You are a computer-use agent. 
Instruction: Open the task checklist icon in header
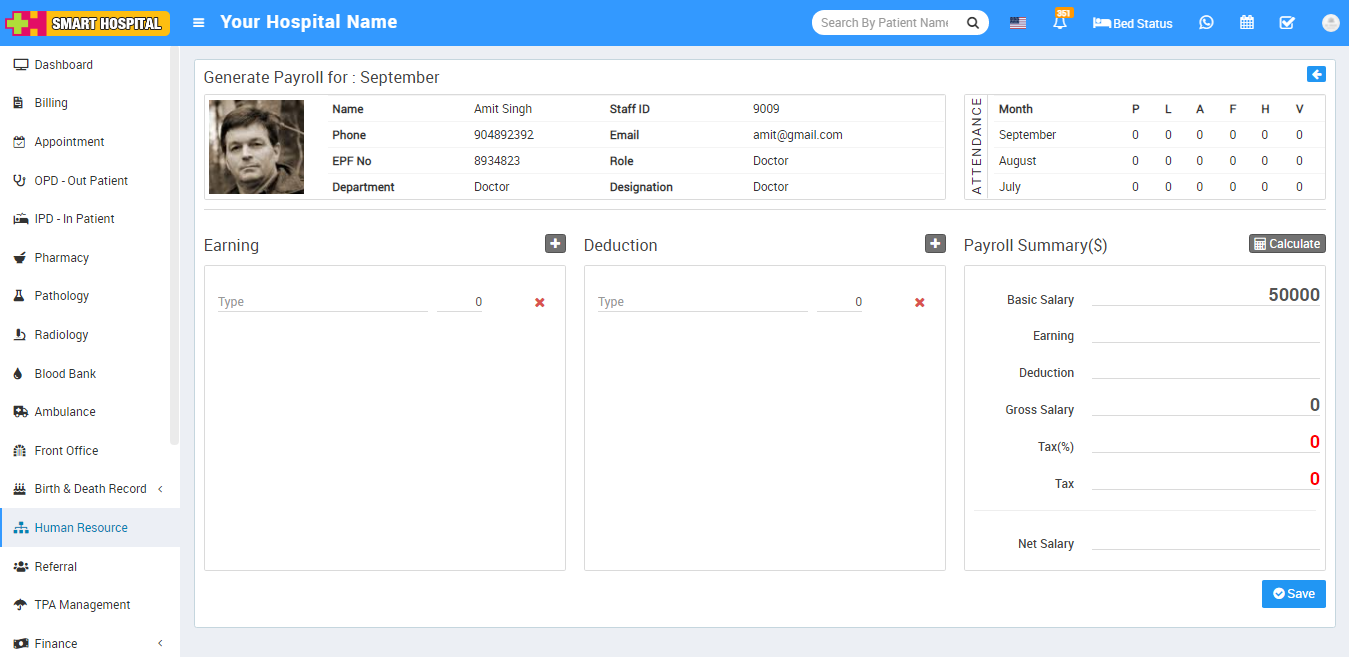tap(1287, 22)
